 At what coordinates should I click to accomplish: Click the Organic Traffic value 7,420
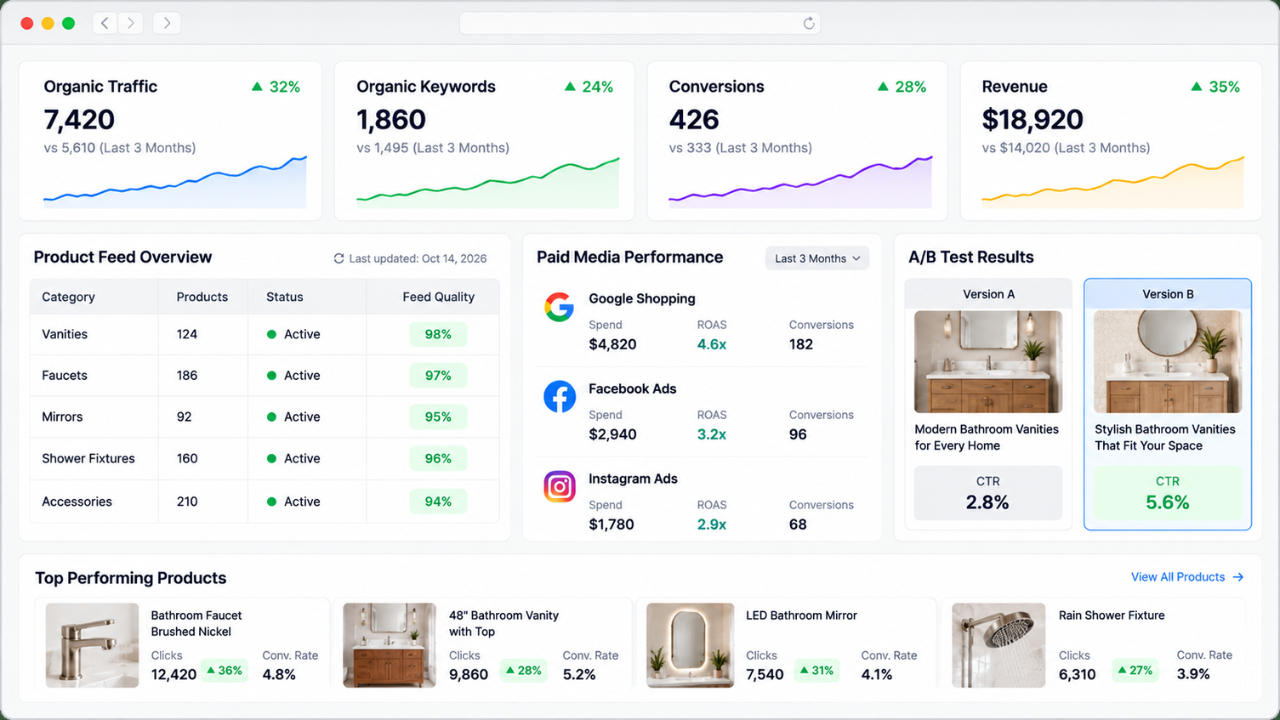click(x=79, y=120)
